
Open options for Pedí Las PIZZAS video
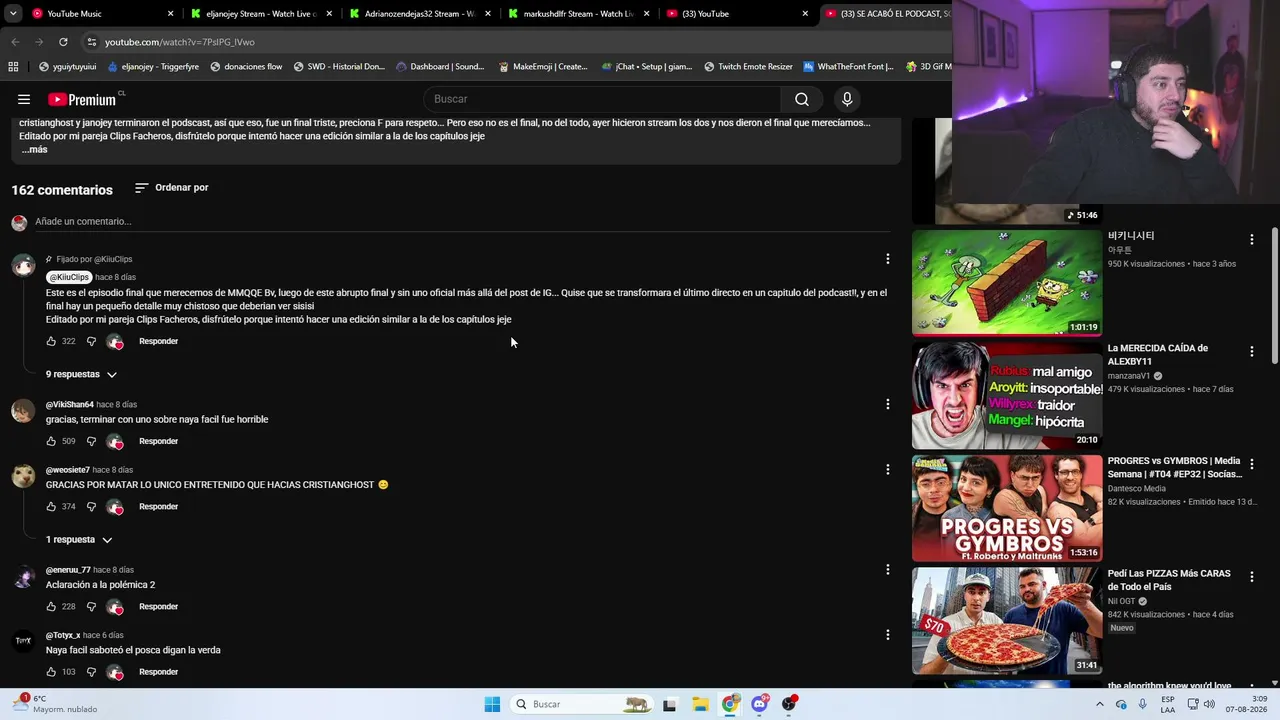(1251, 577)
